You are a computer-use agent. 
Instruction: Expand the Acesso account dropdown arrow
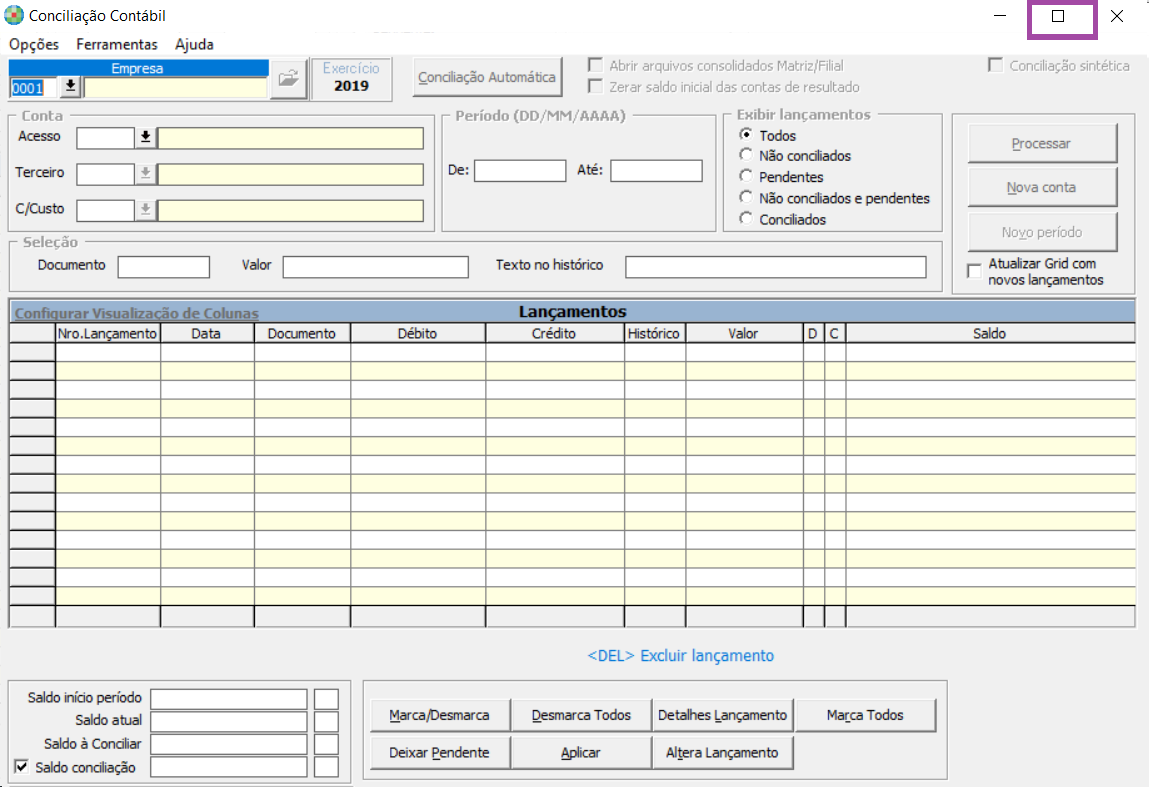(146, 137)
